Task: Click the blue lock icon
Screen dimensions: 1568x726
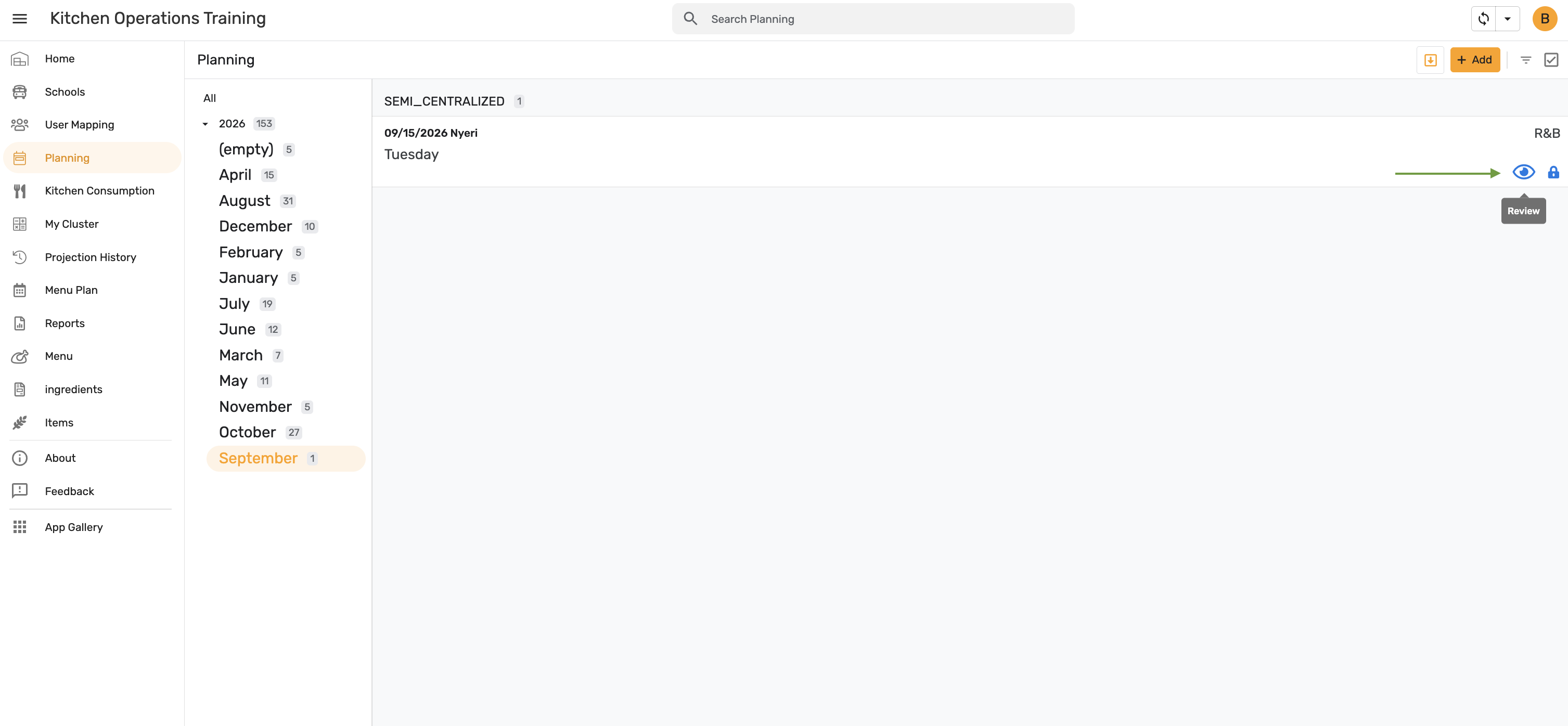Action: click(1553, 172)
